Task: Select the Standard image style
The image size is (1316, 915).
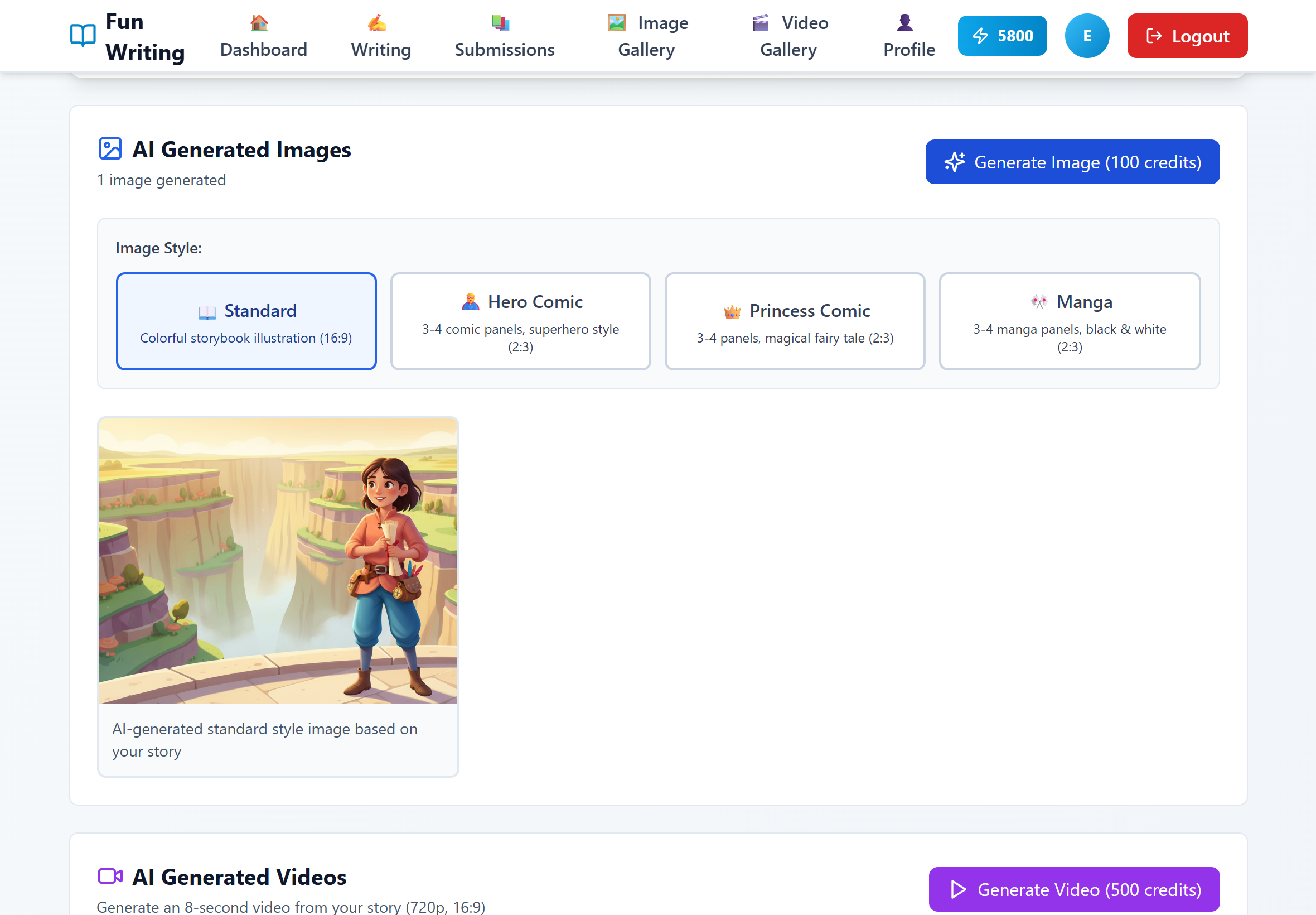Action: (x=246, y=321)
